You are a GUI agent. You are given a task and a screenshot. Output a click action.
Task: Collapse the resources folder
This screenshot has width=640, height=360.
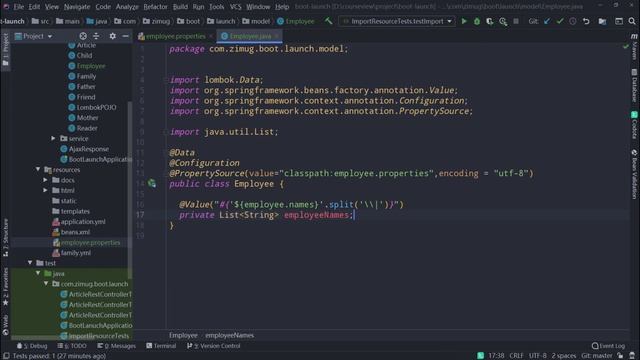(x=38, y=169)
